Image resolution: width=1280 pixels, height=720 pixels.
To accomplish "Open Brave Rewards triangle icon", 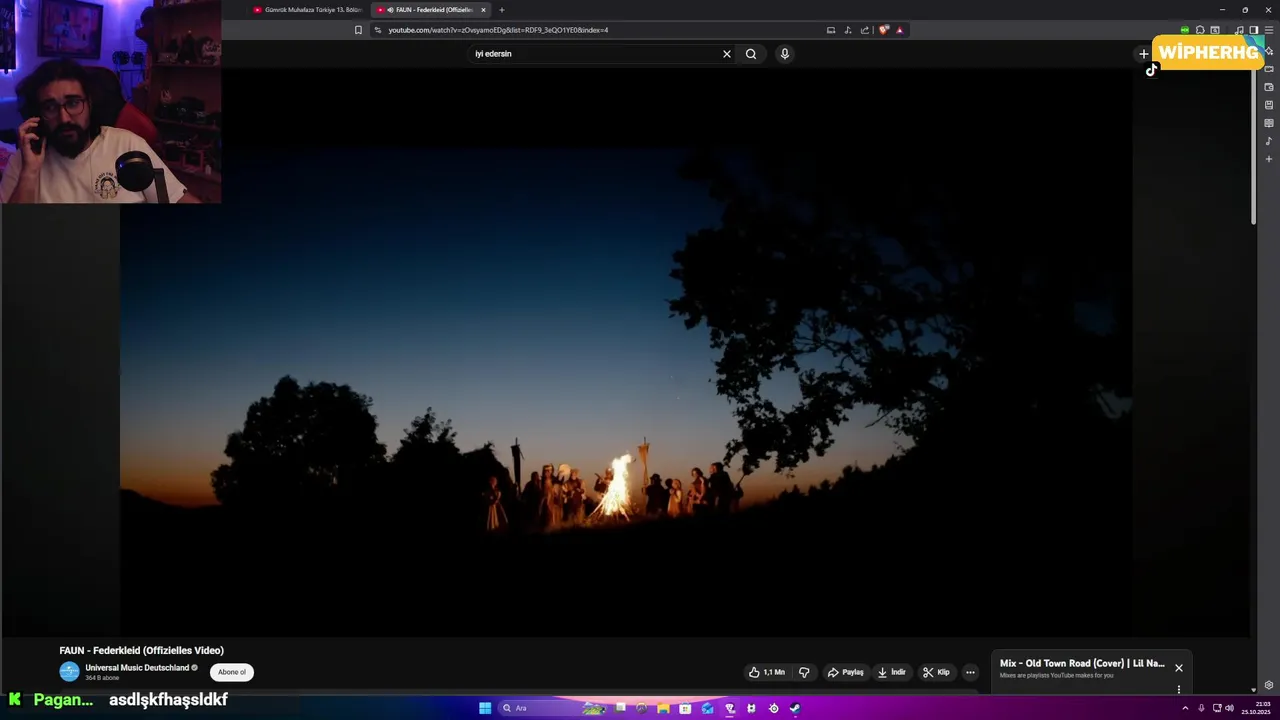I will click(x=899, y=30).
